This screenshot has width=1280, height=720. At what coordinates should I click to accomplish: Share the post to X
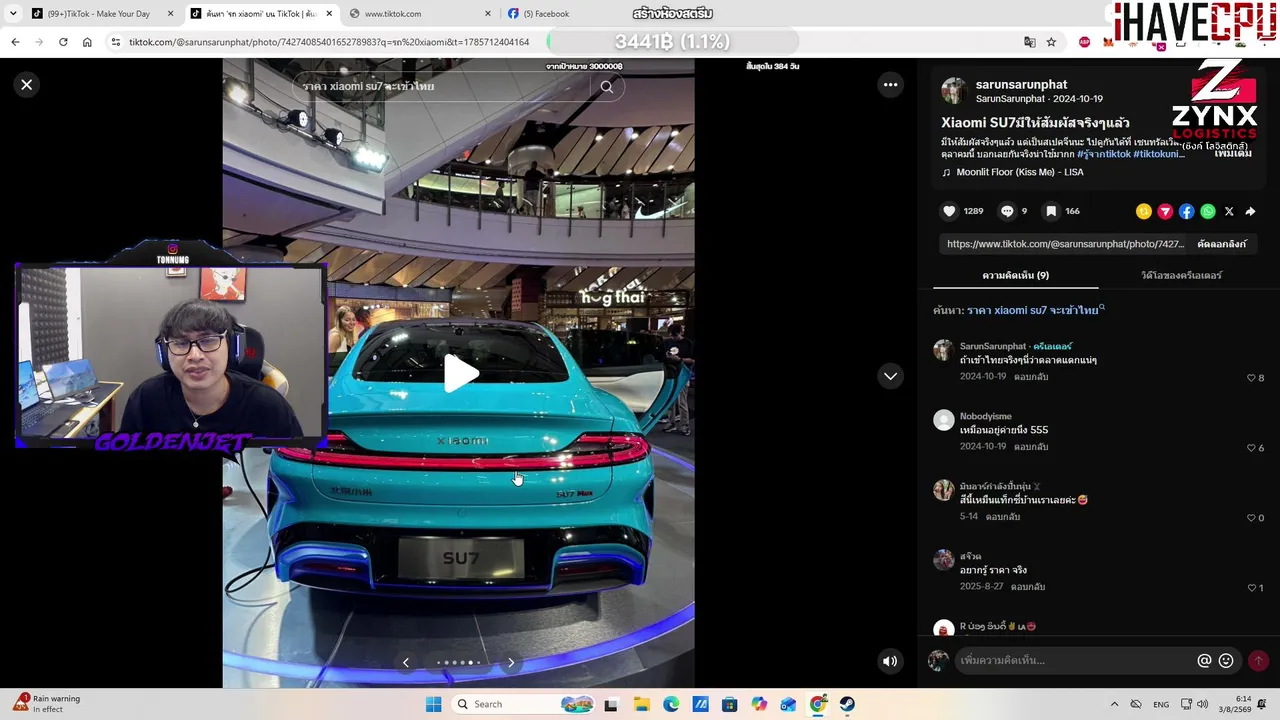click(1229, 211)
